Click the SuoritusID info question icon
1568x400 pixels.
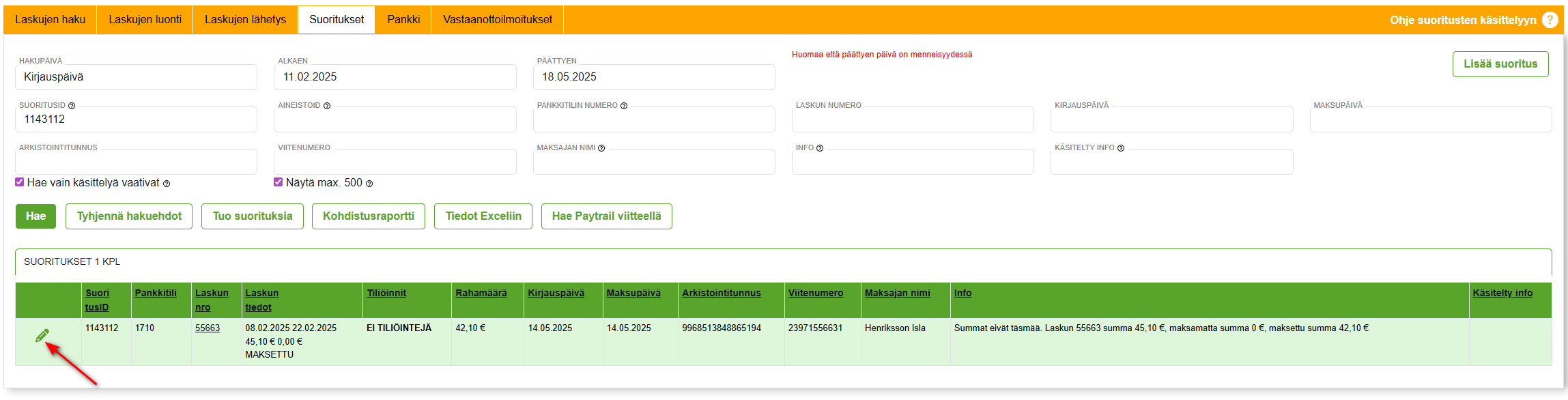click(72, 106)
